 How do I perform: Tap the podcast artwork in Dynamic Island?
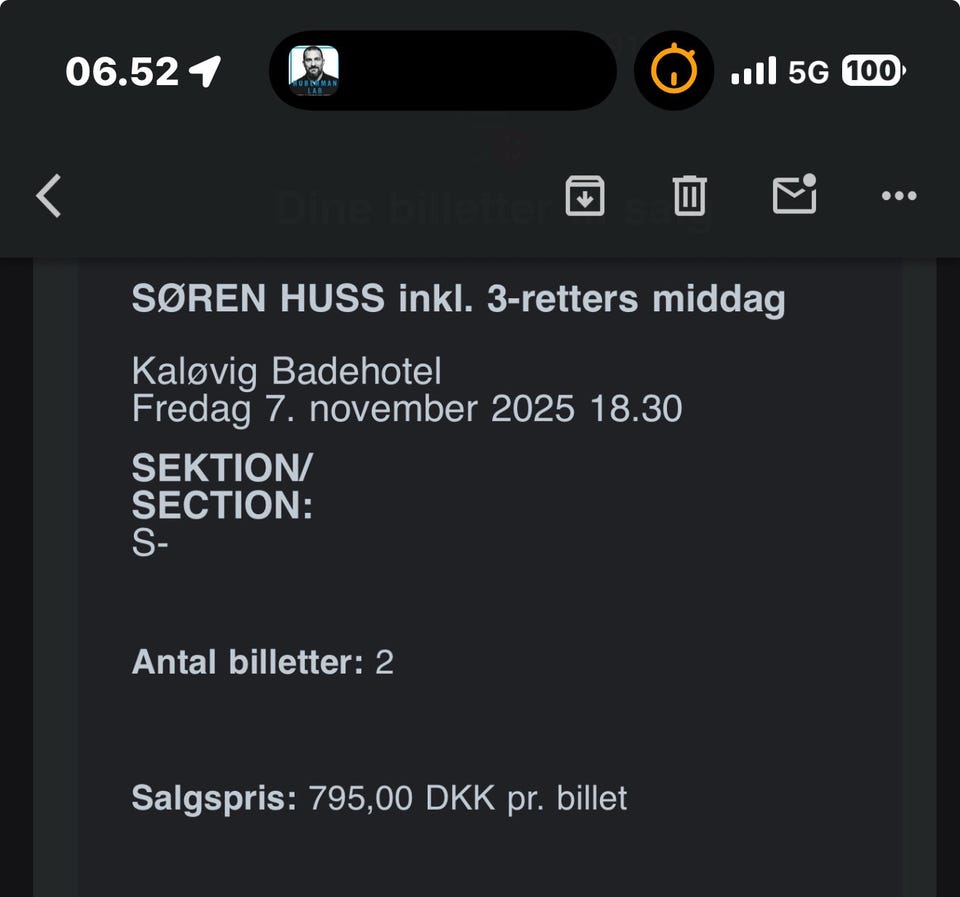(314, 71)
